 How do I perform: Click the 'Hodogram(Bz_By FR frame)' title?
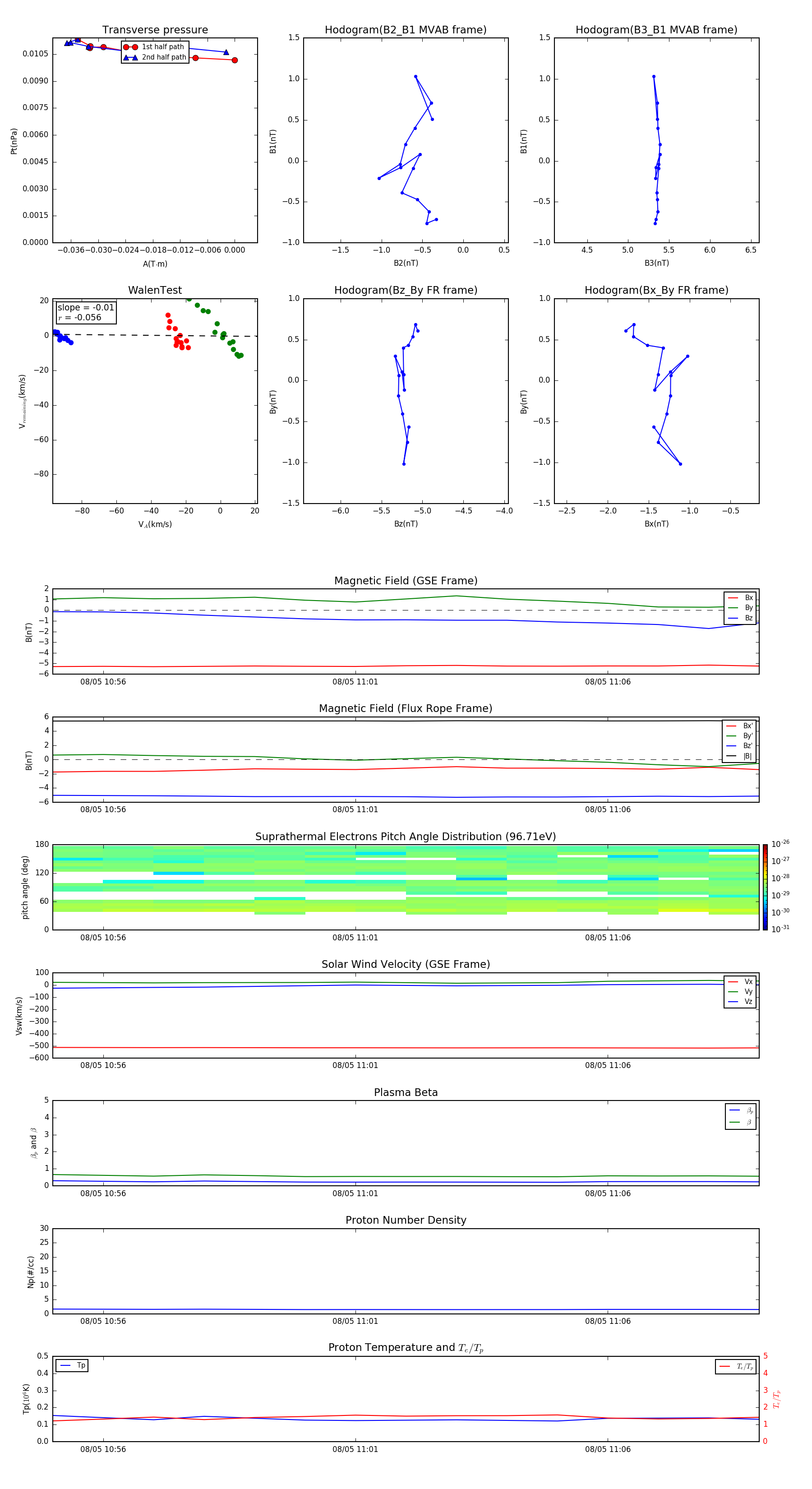[406, 290]
